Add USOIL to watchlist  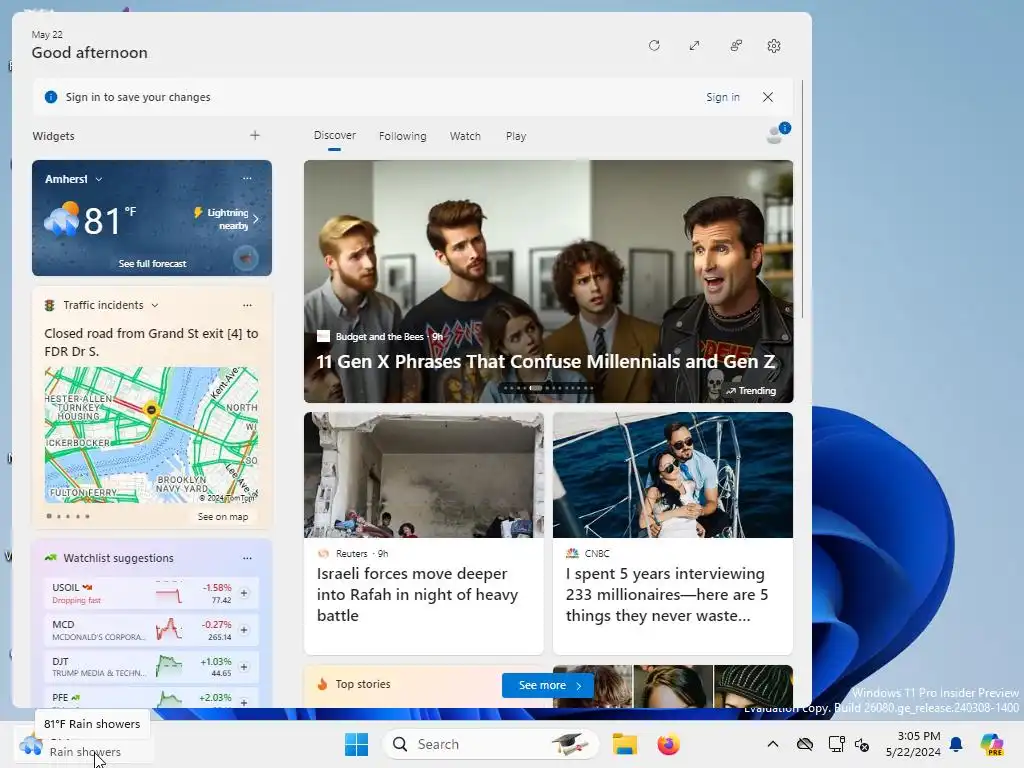pyautogui.click(x=244, y=593)
